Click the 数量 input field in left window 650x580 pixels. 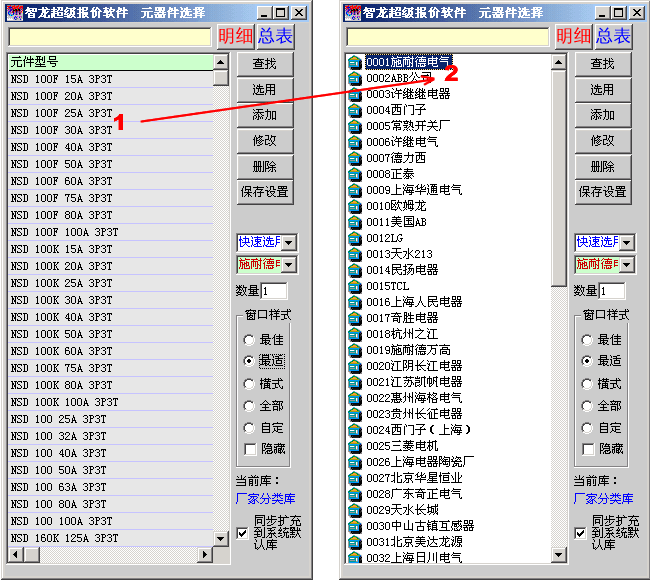click(x=274, y=291)
